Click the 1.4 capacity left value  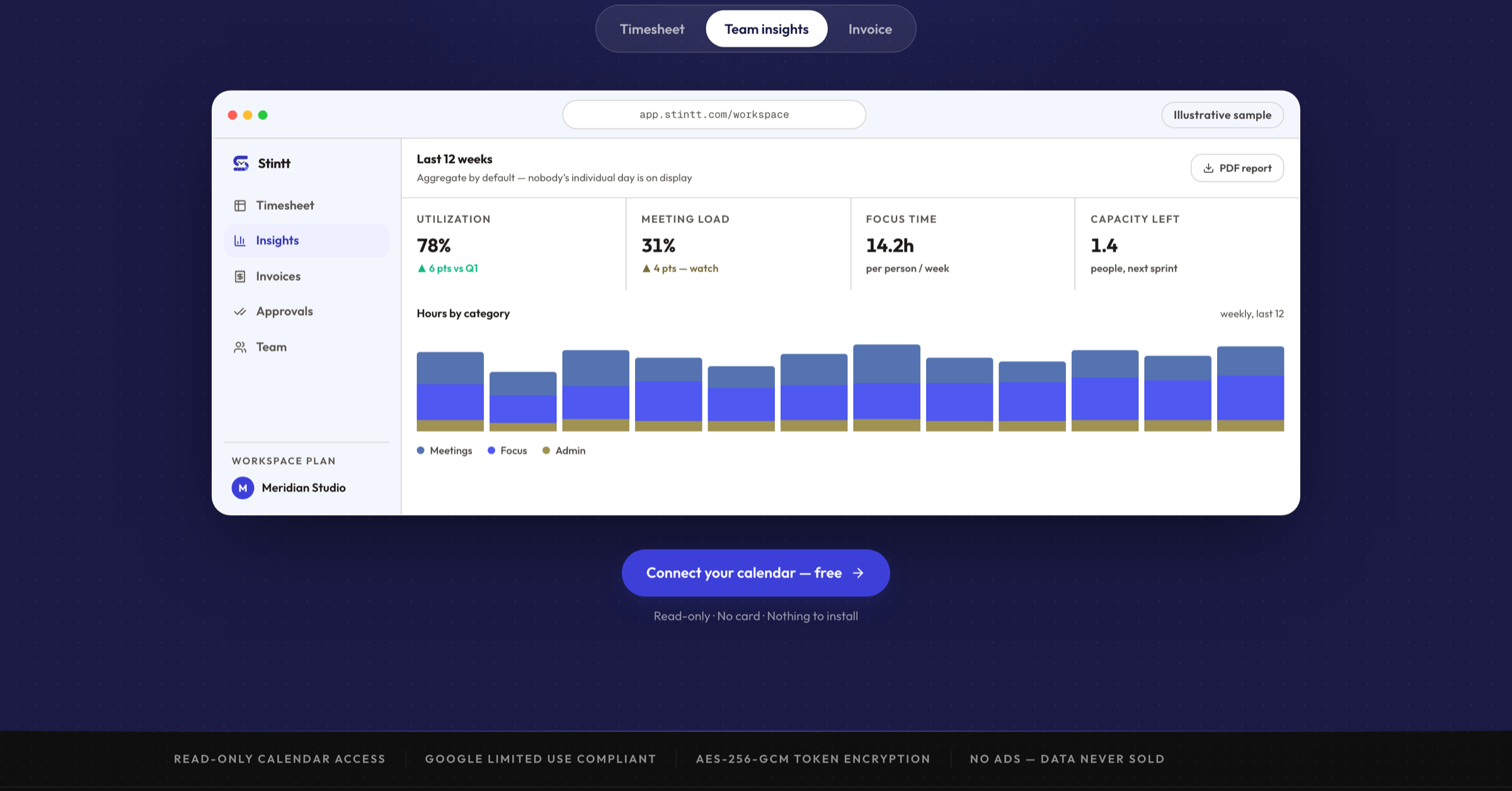click(1104, 245)
